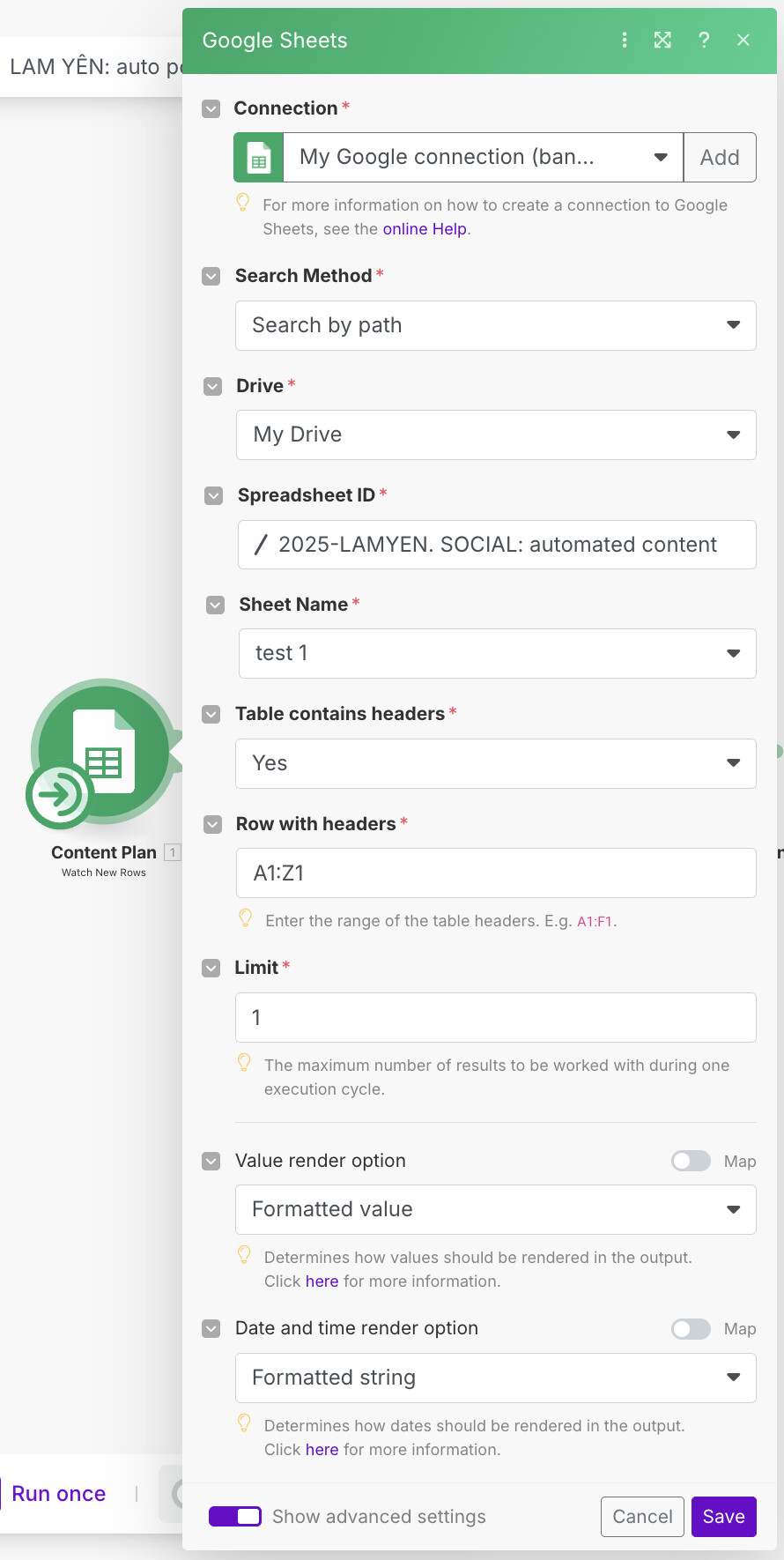This screenshot has width=784, height=1560.
Task: Collapse the Search Method field toggle
Action: click(x=211, y=277)
